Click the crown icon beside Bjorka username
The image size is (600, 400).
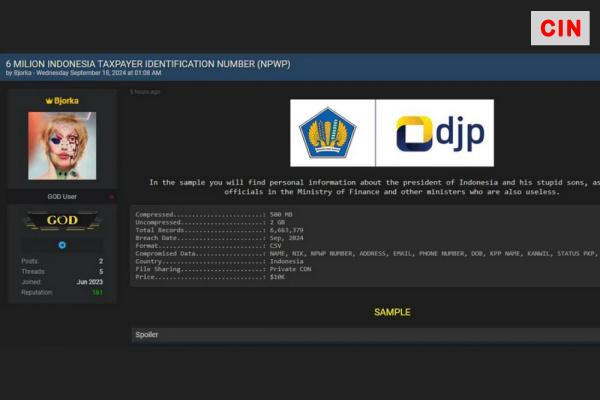coord(48,101)
